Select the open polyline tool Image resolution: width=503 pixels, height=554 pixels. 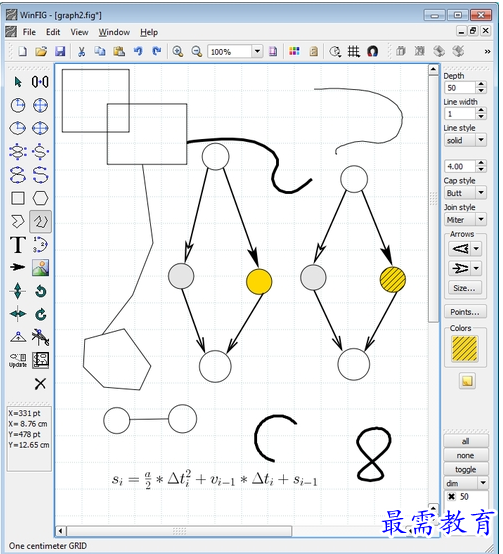[18, 222]
